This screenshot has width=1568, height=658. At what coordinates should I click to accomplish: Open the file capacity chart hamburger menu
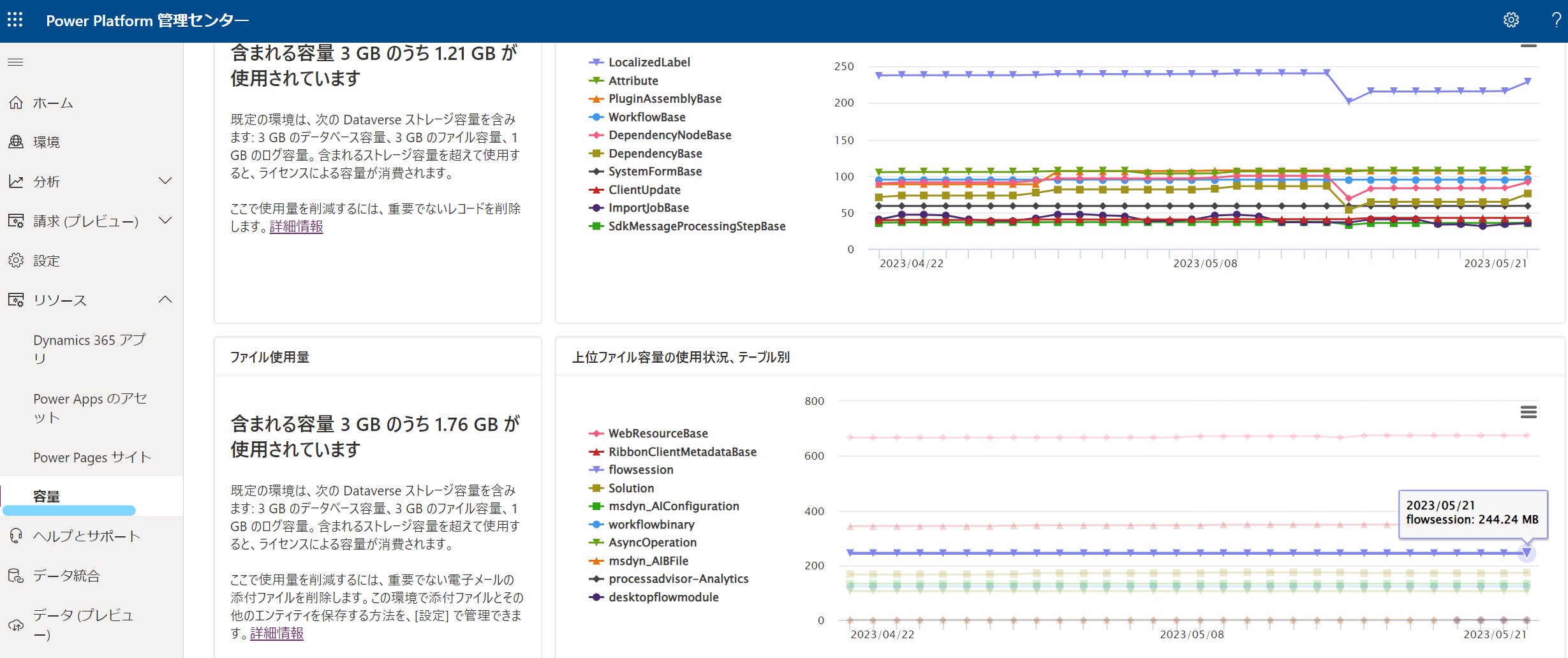(1528, 413)
